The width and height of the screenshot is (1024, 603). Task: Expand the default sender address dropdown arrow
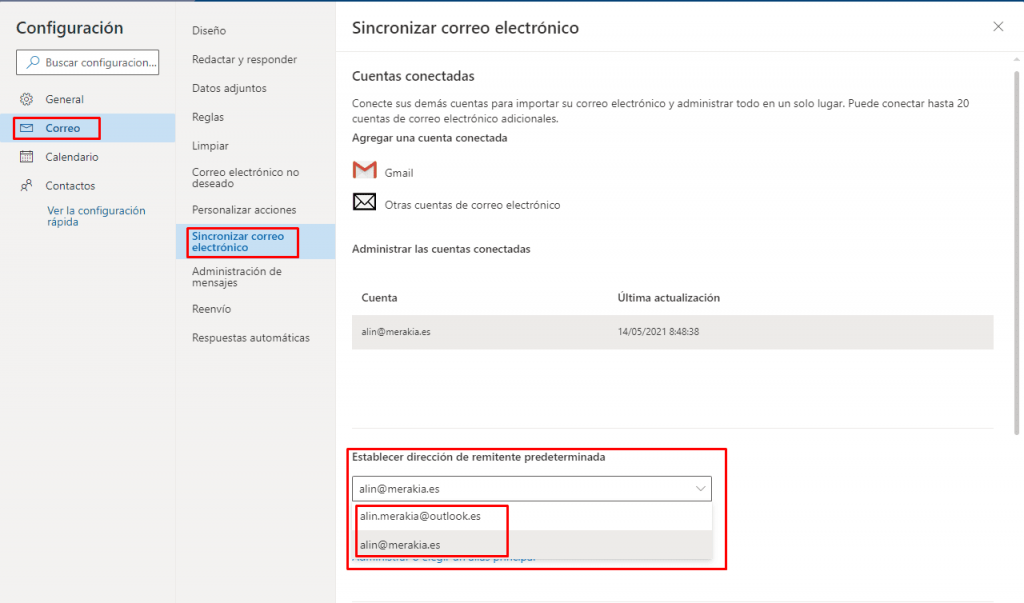click(x=700, y=489)
